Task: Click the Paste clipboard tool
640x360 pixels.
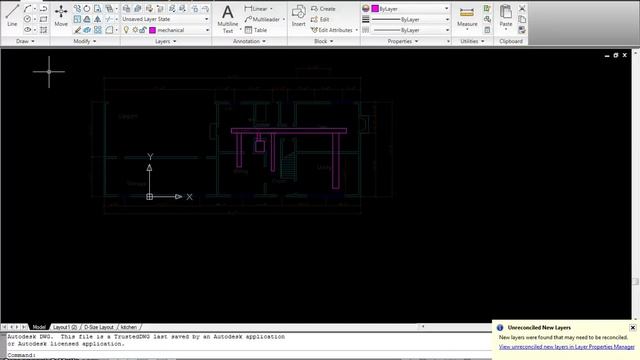Action: (x=506, y=16)
